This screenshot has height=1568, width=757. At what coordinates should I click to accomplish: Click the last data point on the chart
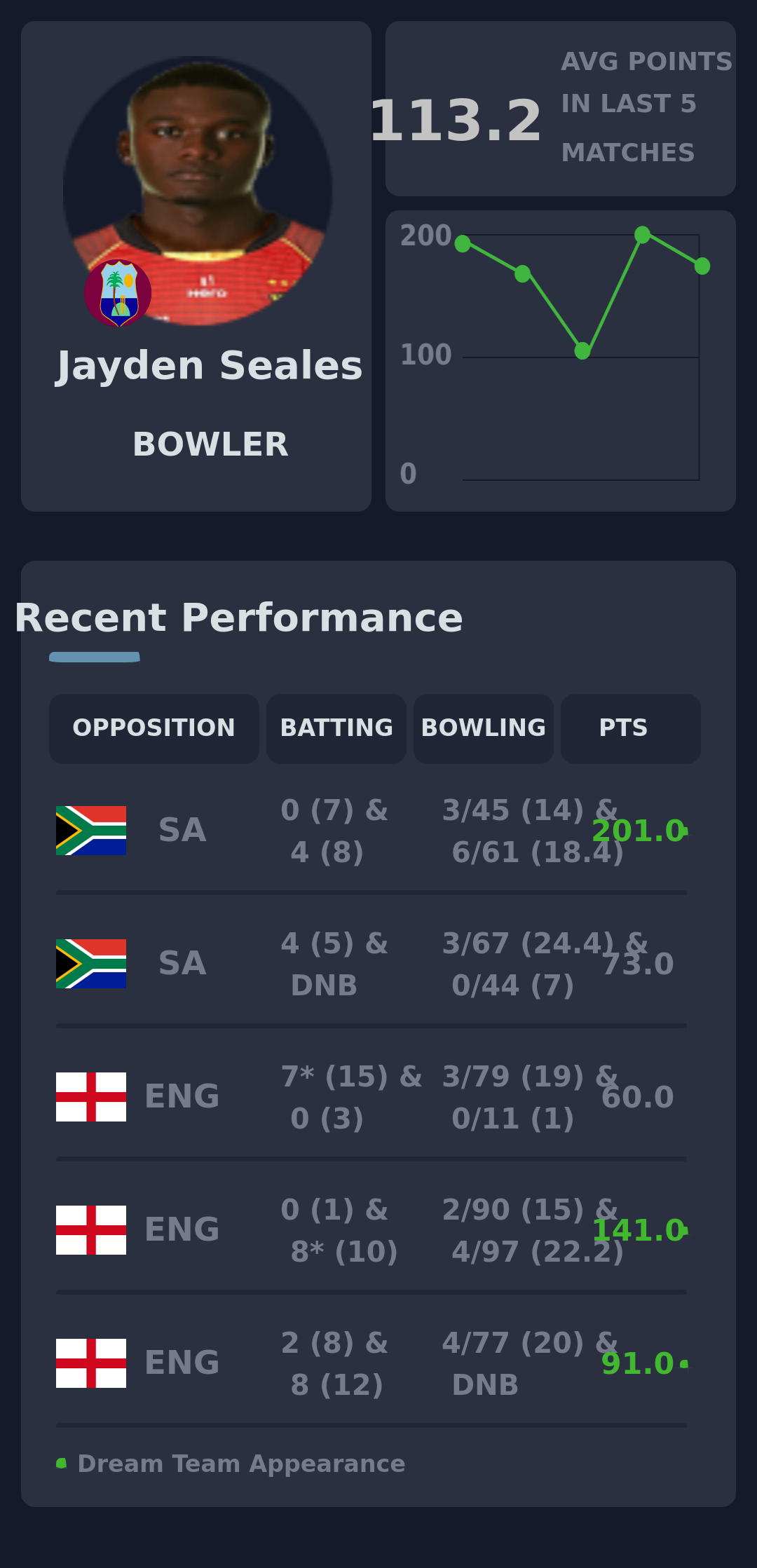(x=702, y=266)
